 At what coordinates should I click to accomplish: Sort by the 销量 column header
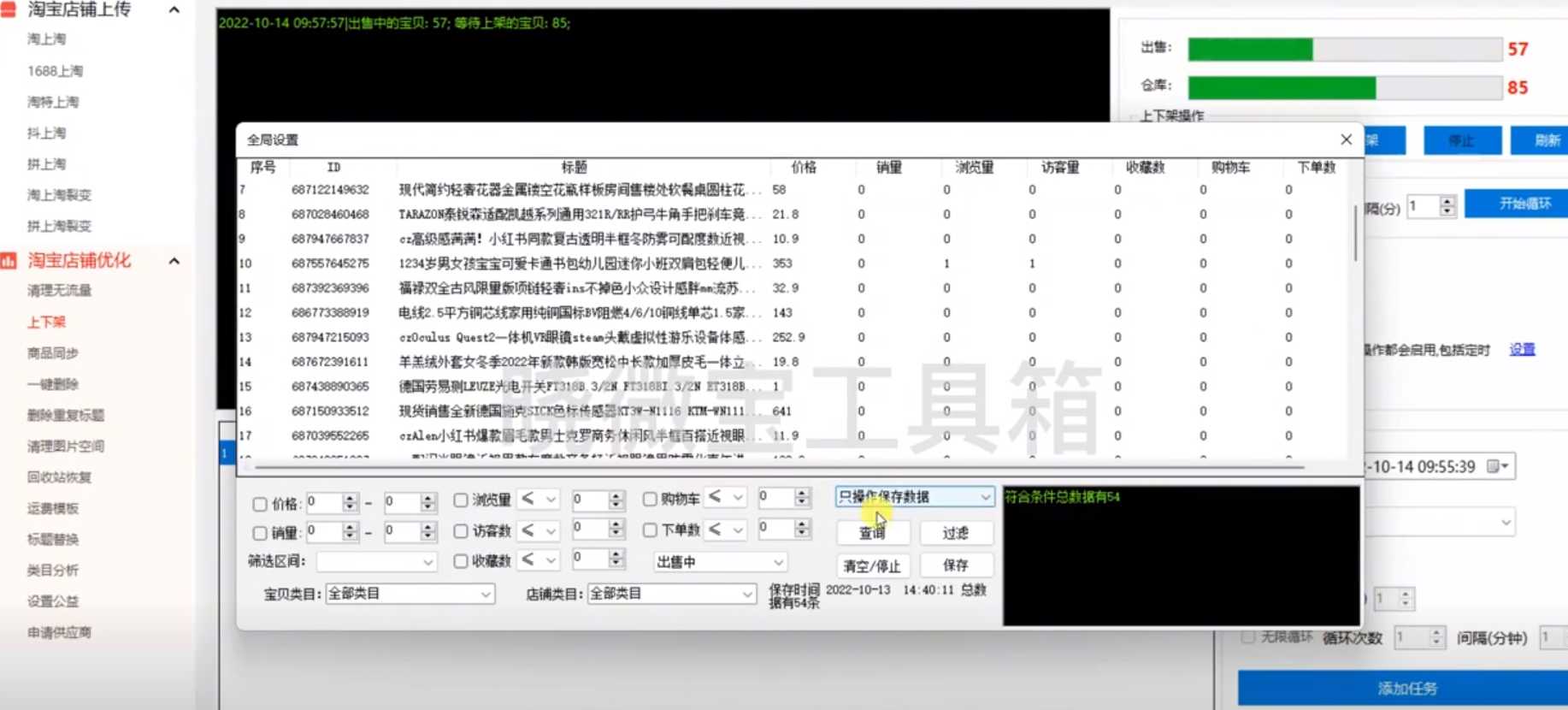(889, 167)
